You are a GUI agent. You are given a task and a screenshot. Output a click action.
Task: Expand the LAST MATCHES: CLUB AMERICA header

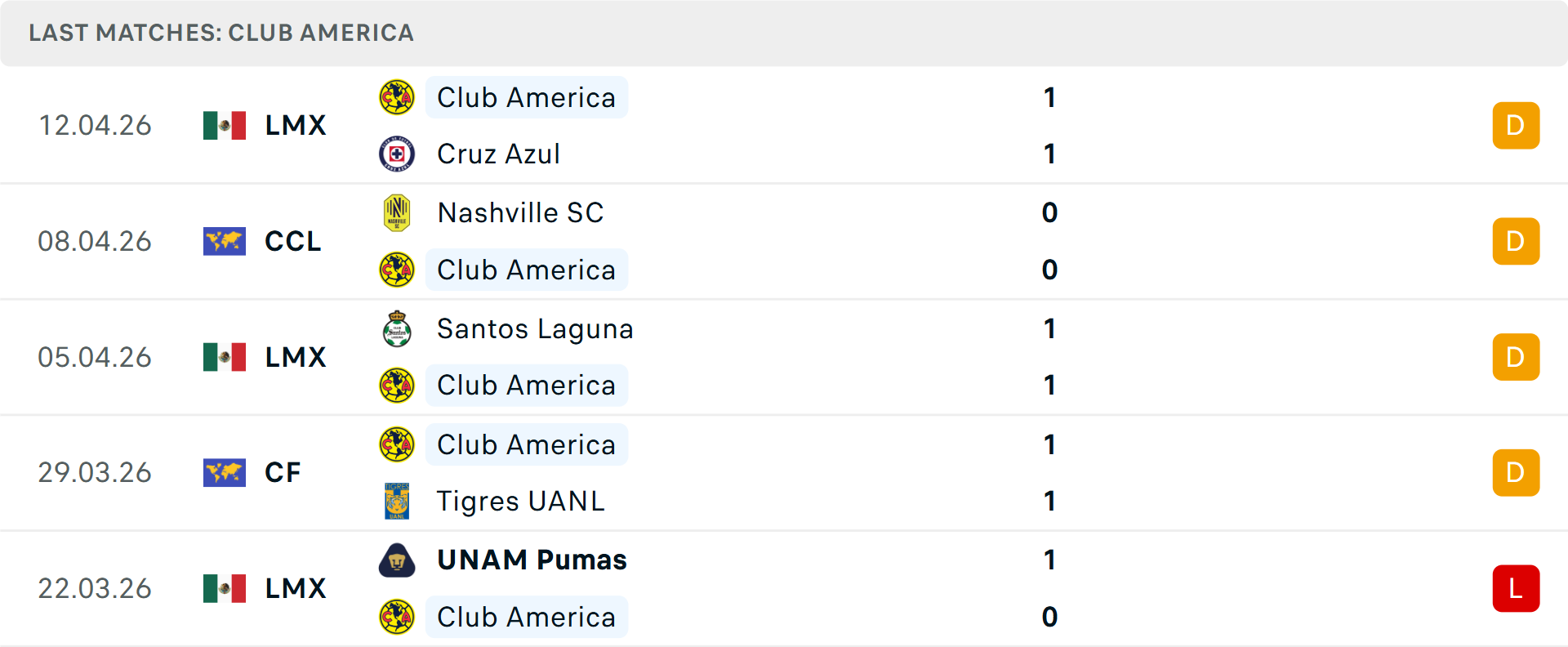[x=221, y=33]
